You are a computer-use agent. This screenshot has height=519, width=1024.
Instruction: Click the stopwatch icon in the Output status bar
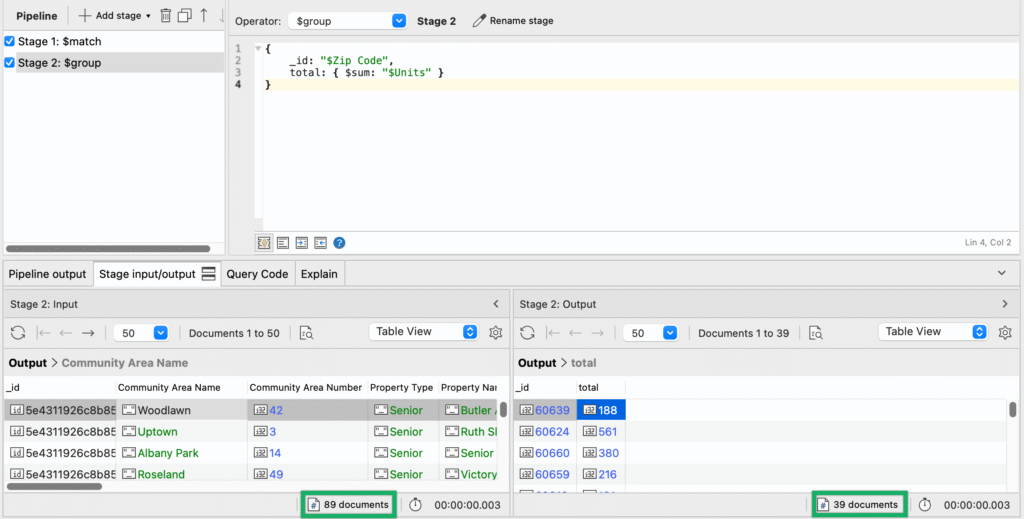click(x=925, y=505)
